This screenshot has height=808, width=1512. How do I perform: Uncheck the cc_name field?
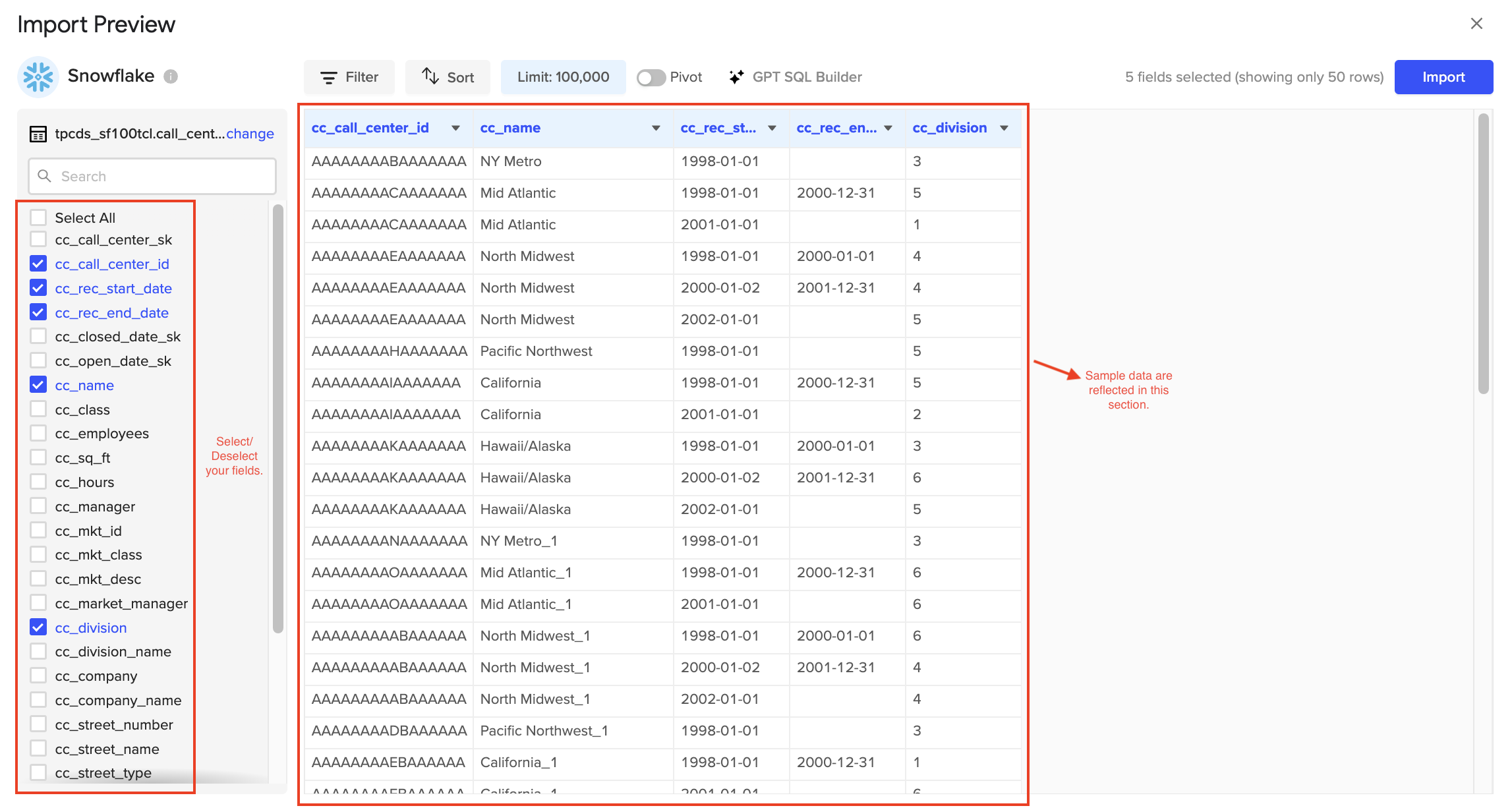click(x=38, y=385)
